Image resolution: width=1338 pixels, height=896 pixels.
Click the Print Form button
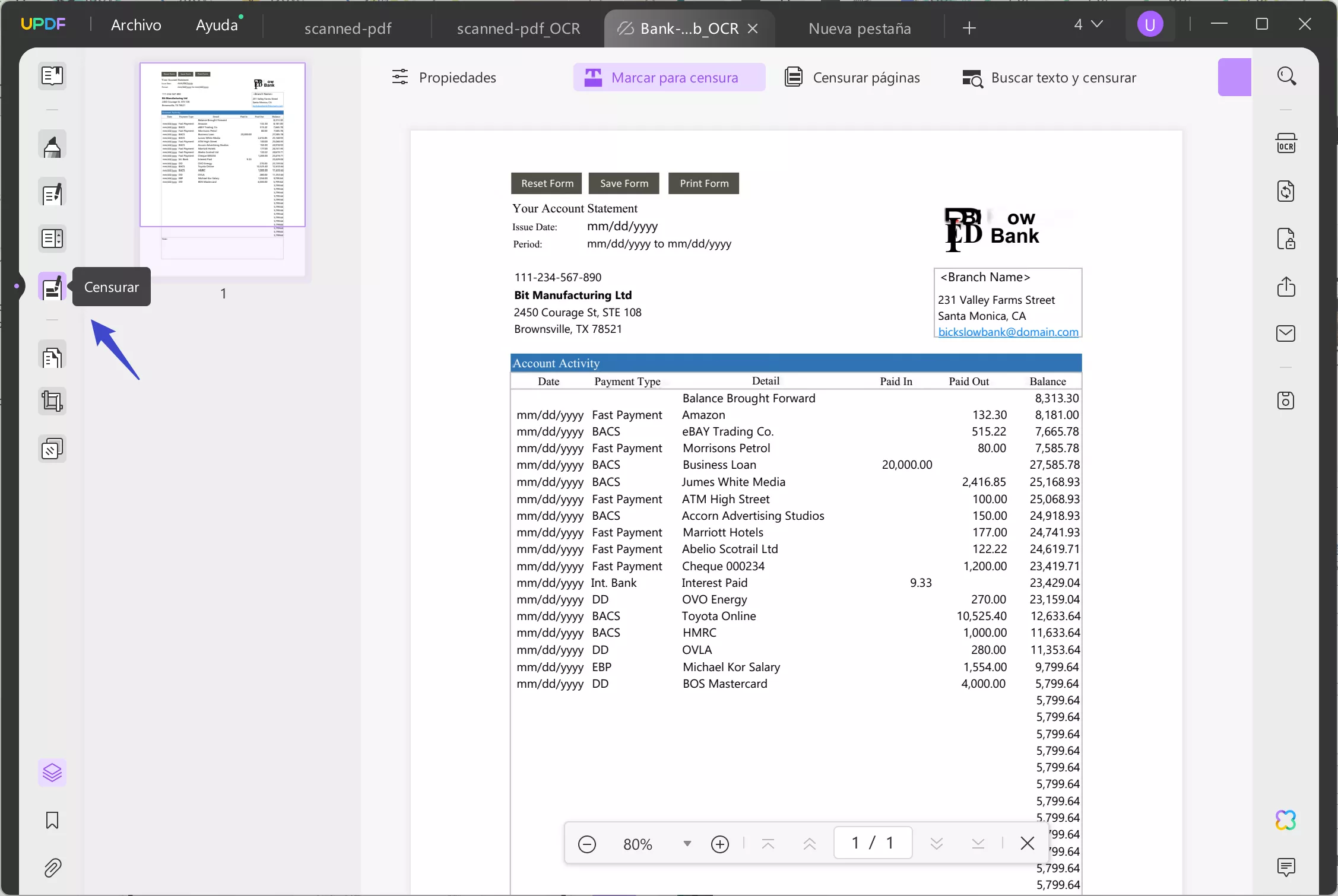704,183
